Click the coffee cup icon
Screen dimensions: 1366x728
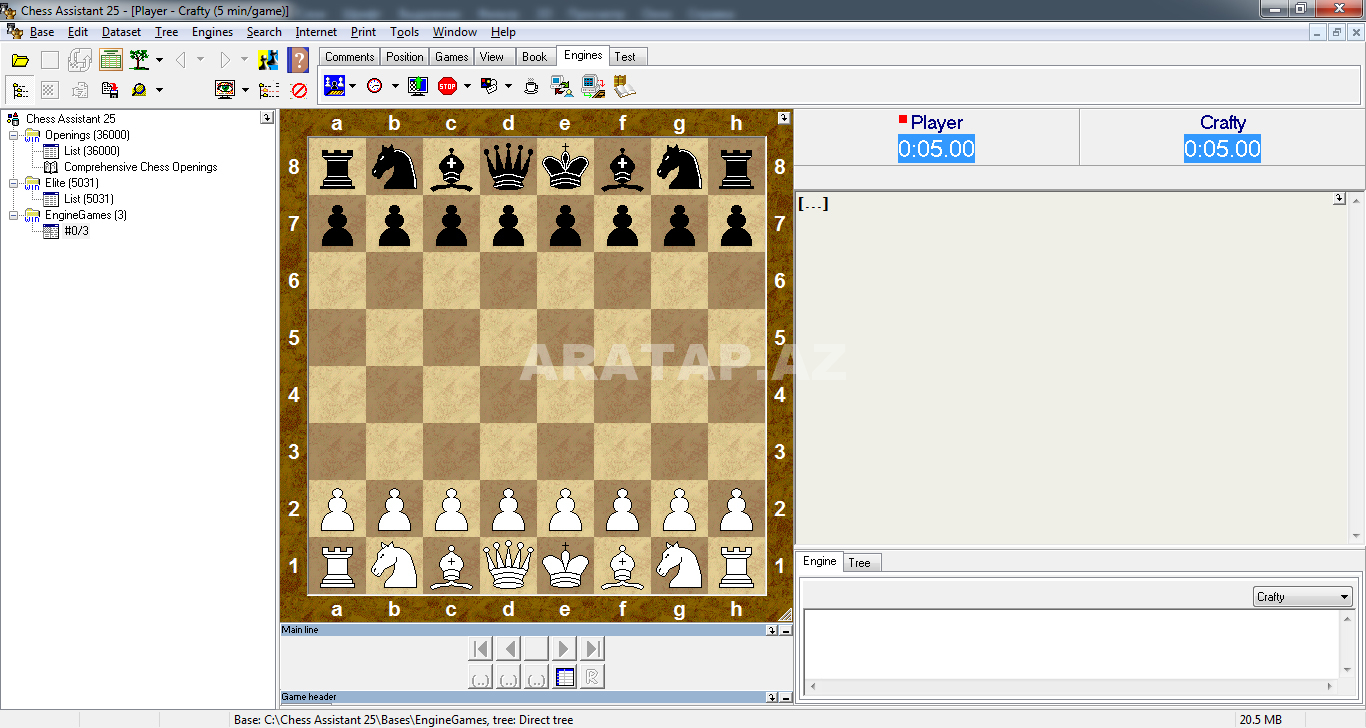pyautogui.click(x=531, y=86)
